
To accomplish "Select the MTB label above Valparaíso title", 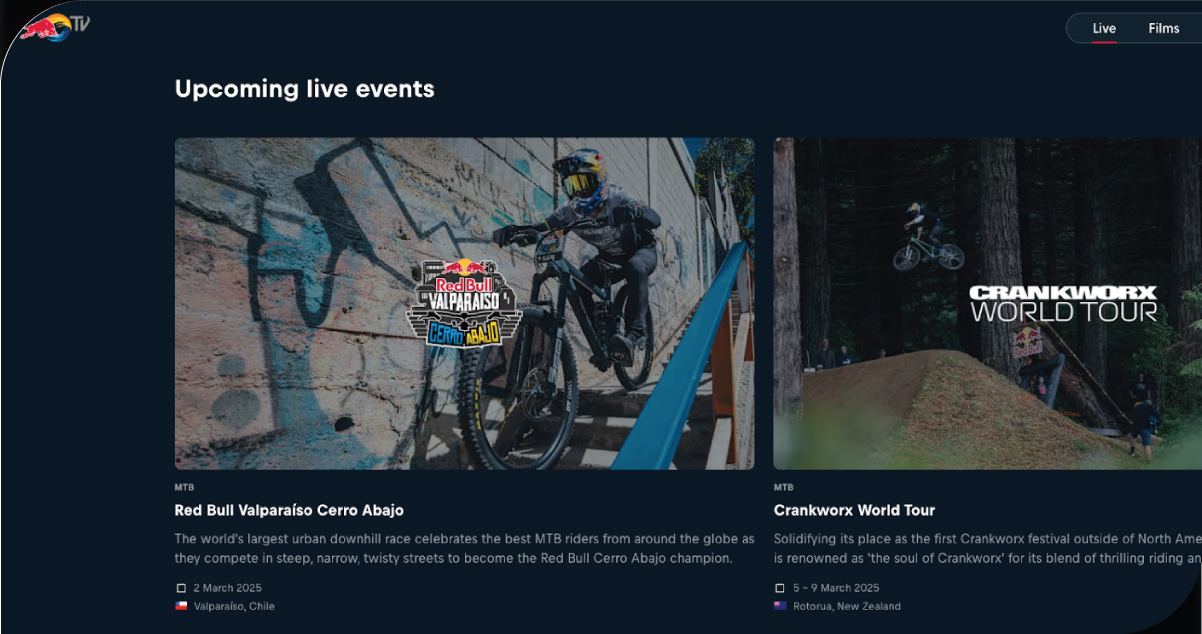I will coord(184,487).
